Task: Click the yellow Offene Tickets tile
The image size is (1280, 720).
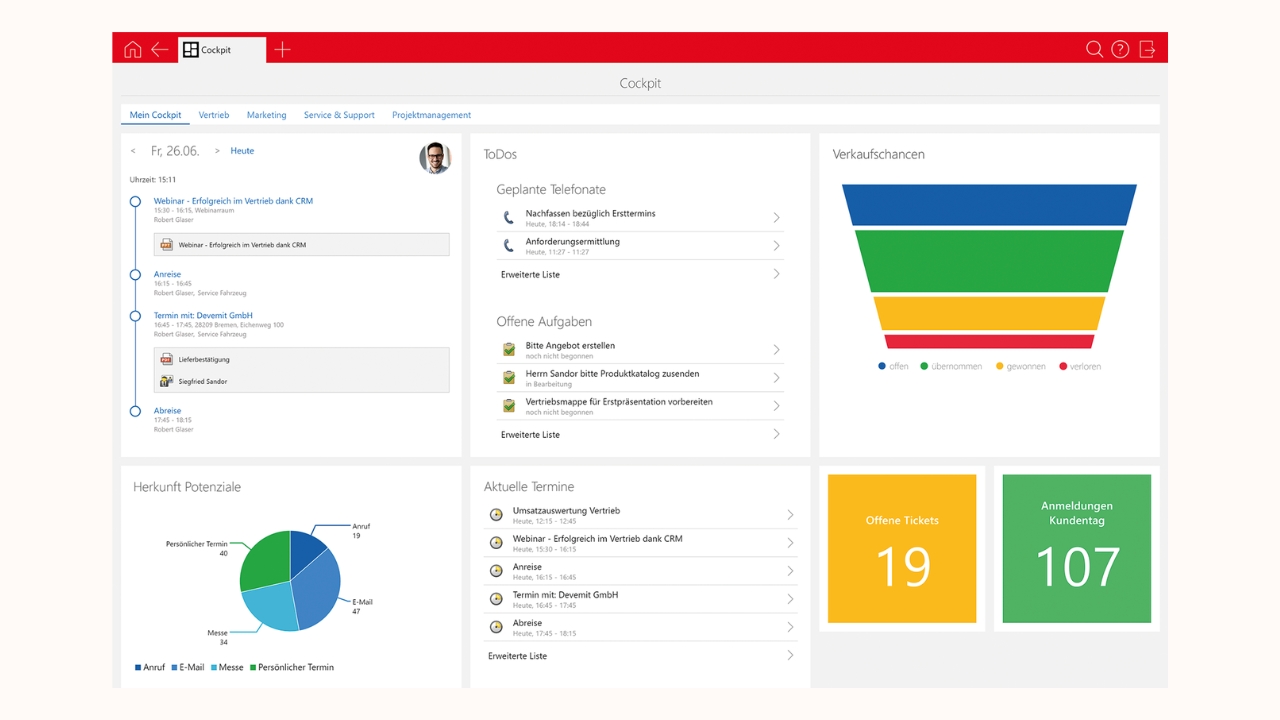Action: pos(902,549)
